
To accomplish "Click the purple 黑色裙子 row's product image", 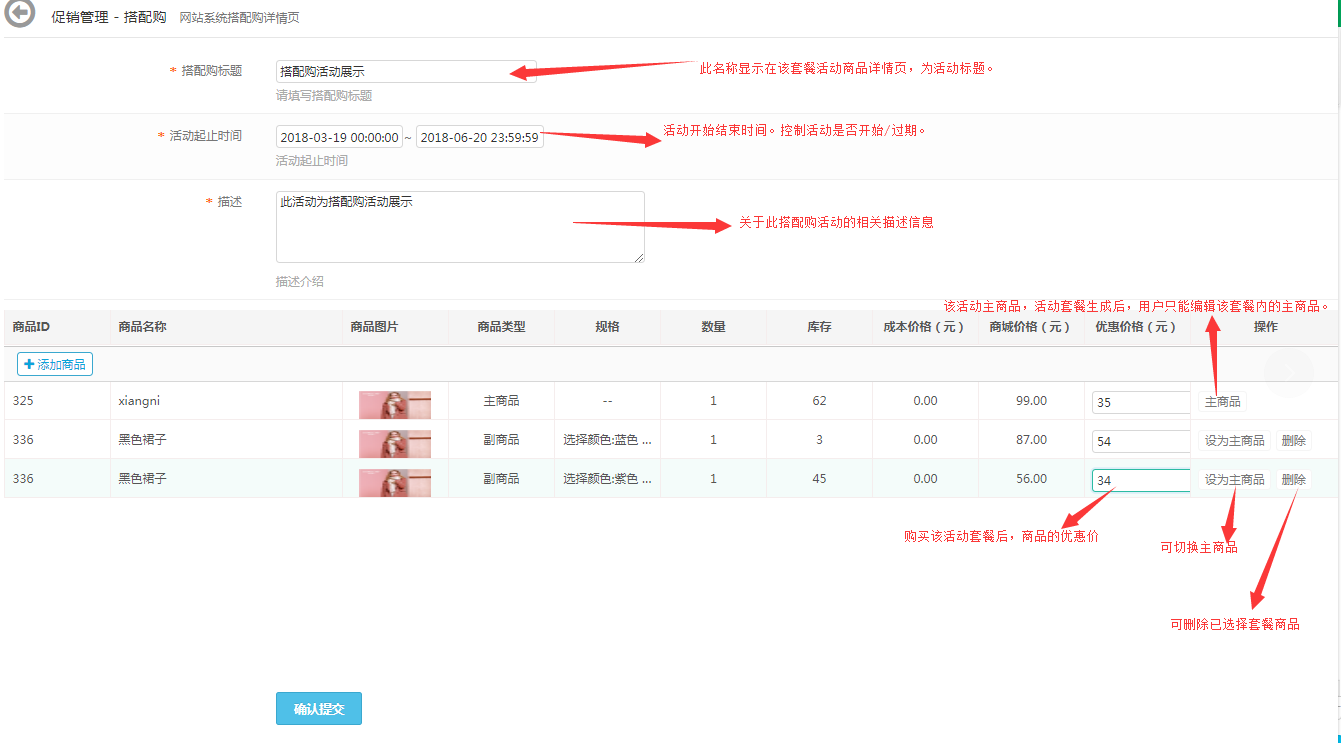I will [395, 481].
